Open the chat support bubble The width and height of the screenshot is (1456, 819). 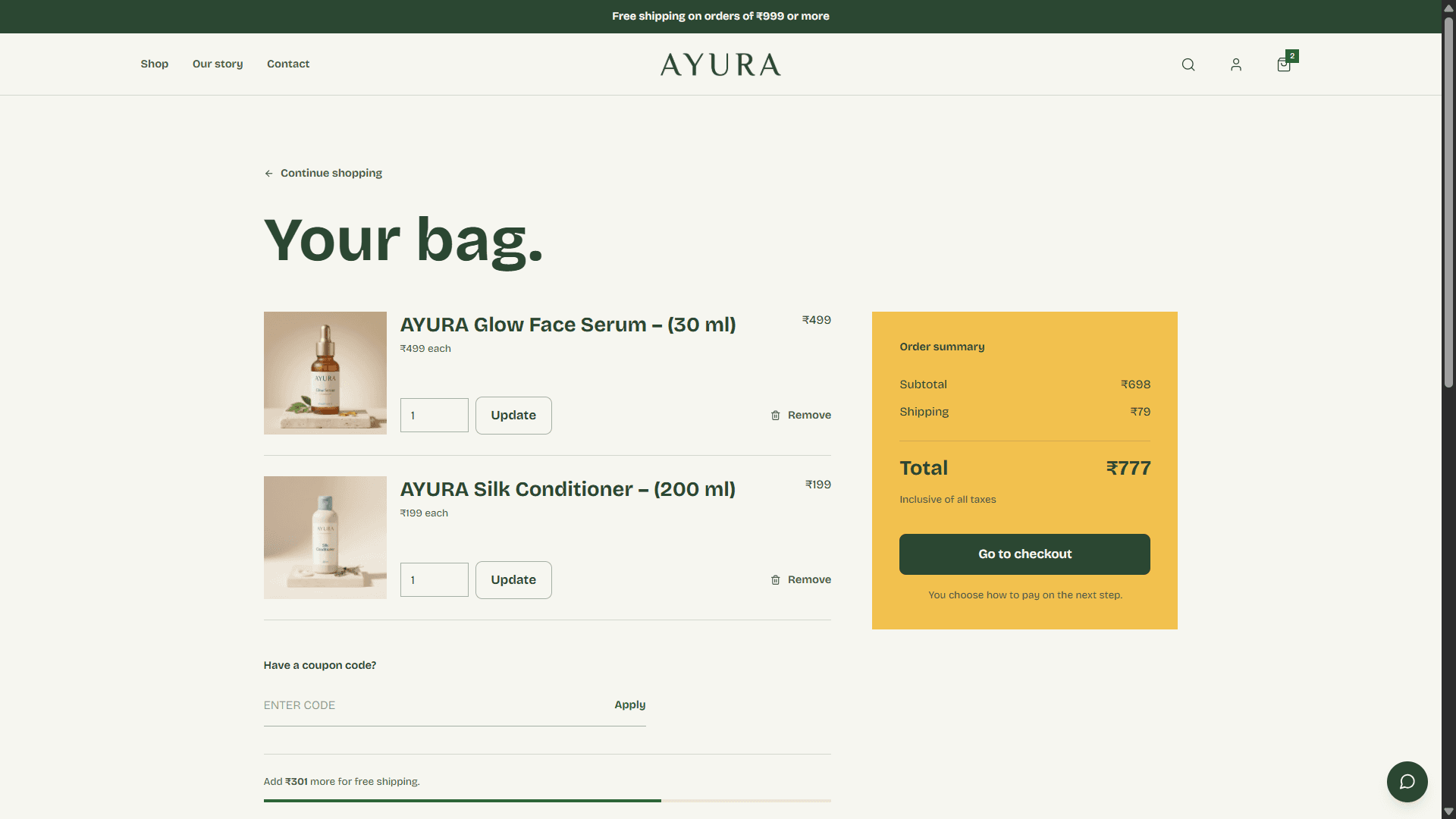[1407, 782]
